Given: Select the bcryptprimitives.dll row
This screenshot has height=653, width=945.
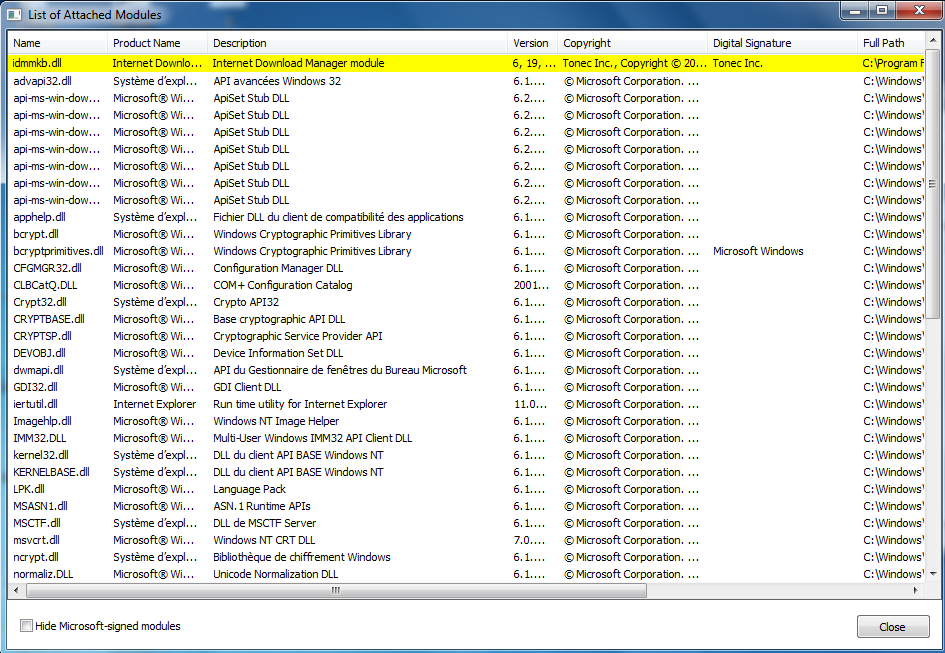Looking at the screenshot, I should tap(466, 251).
